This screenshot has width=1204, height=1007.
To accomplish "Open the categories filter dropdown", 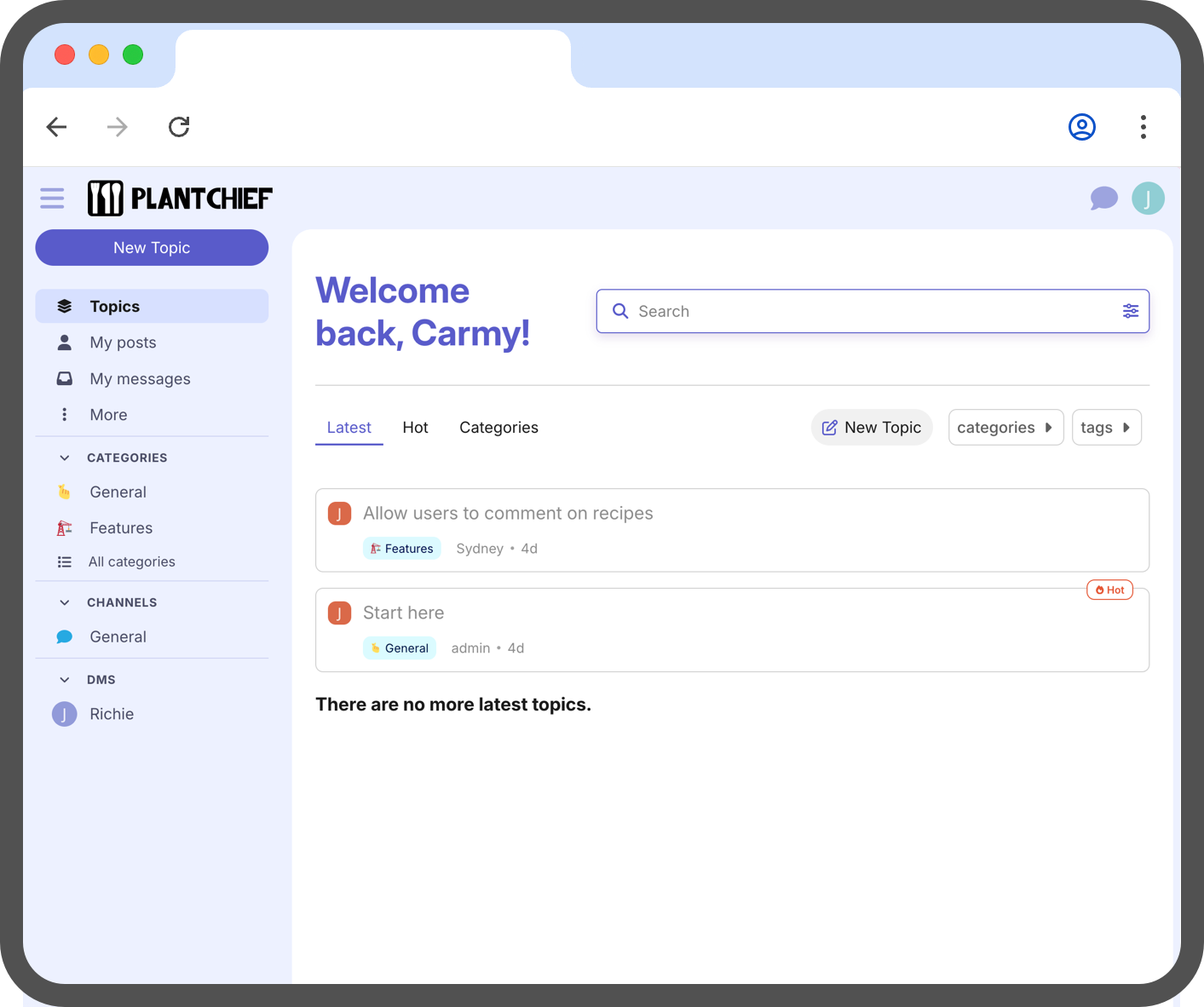I will (1005, 428).
